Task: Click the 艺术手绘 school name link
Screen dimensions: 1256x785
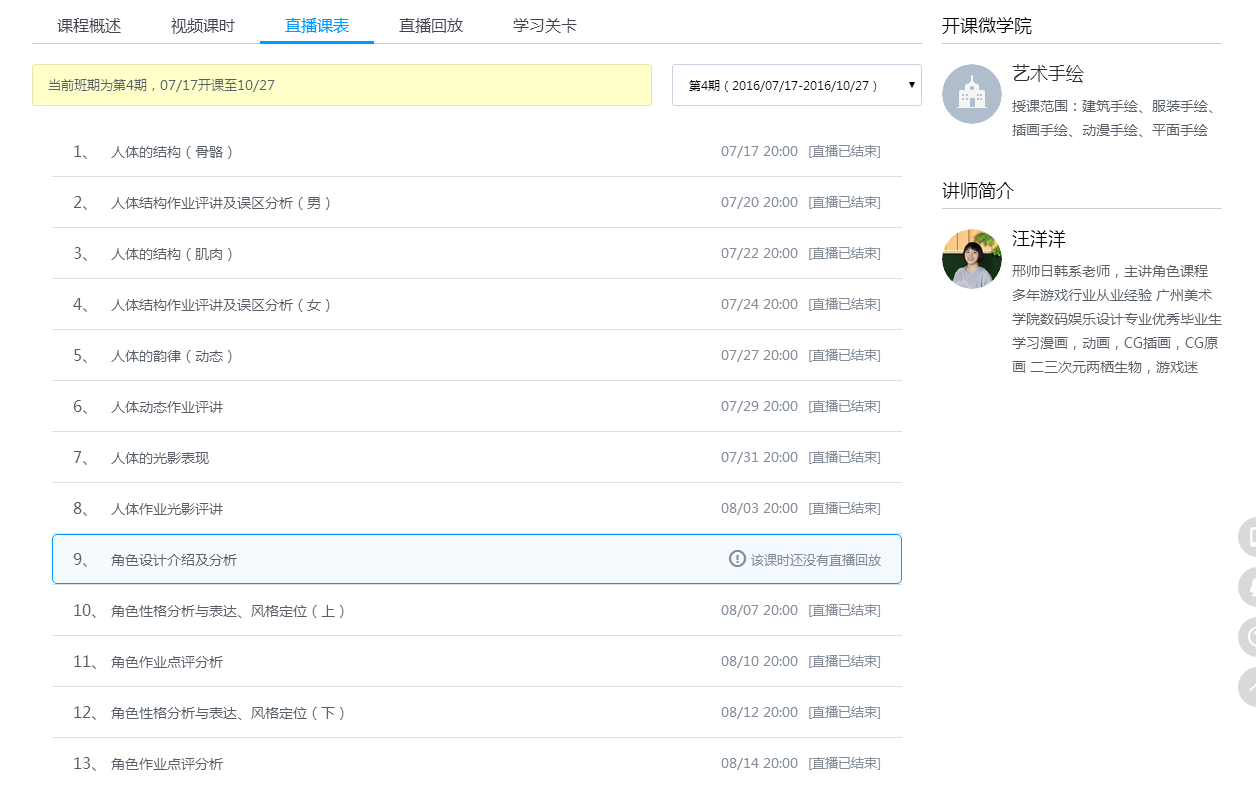Action: coord(1047,74)
